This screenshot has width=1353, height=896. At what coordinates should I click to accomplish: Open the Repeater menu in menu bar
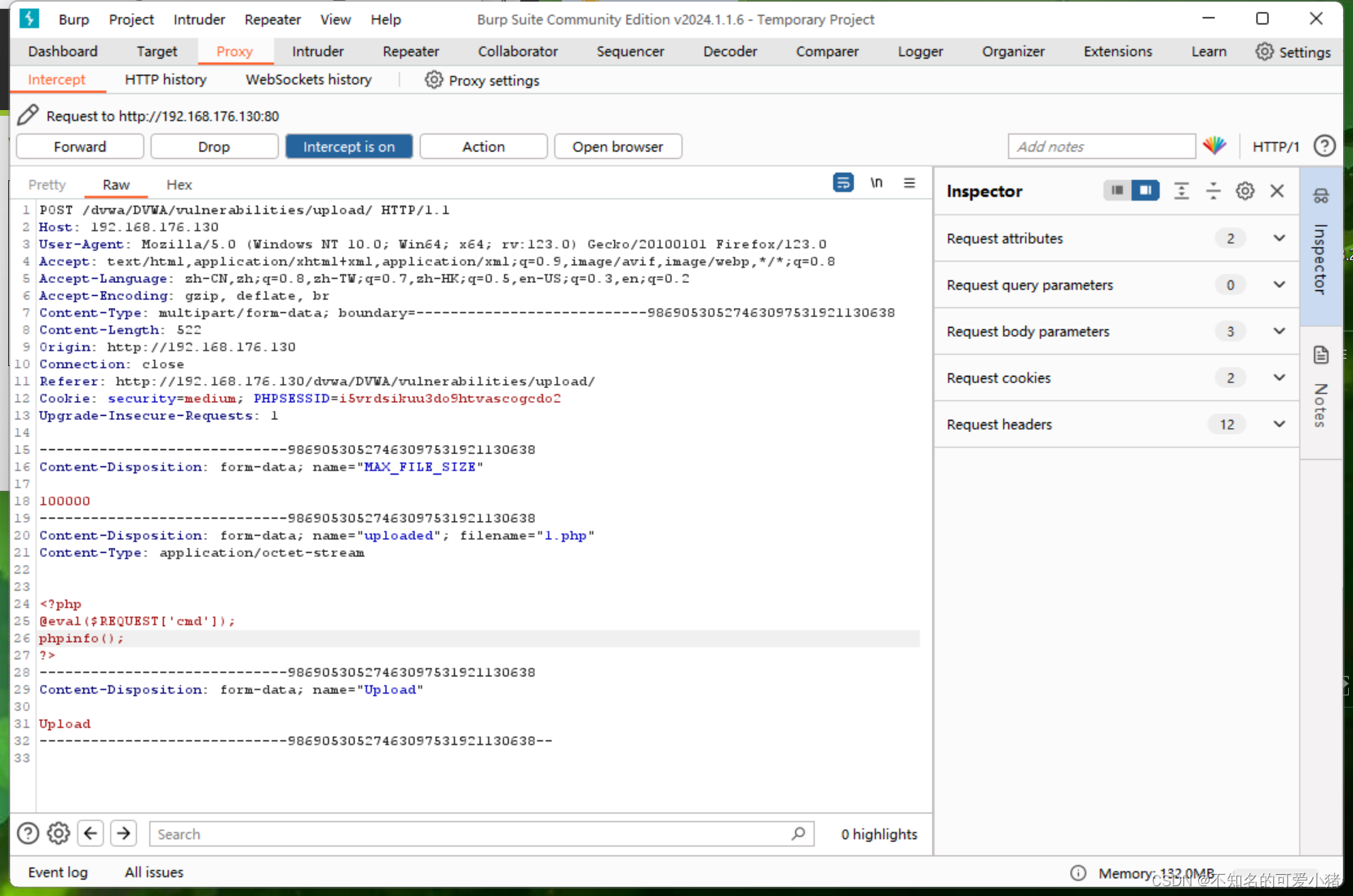[x=273, y=20]
